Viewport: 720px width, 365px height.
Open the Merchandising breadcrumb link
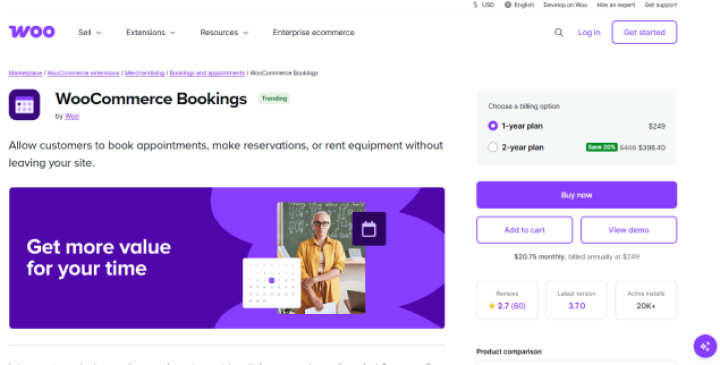coord(144,73)
